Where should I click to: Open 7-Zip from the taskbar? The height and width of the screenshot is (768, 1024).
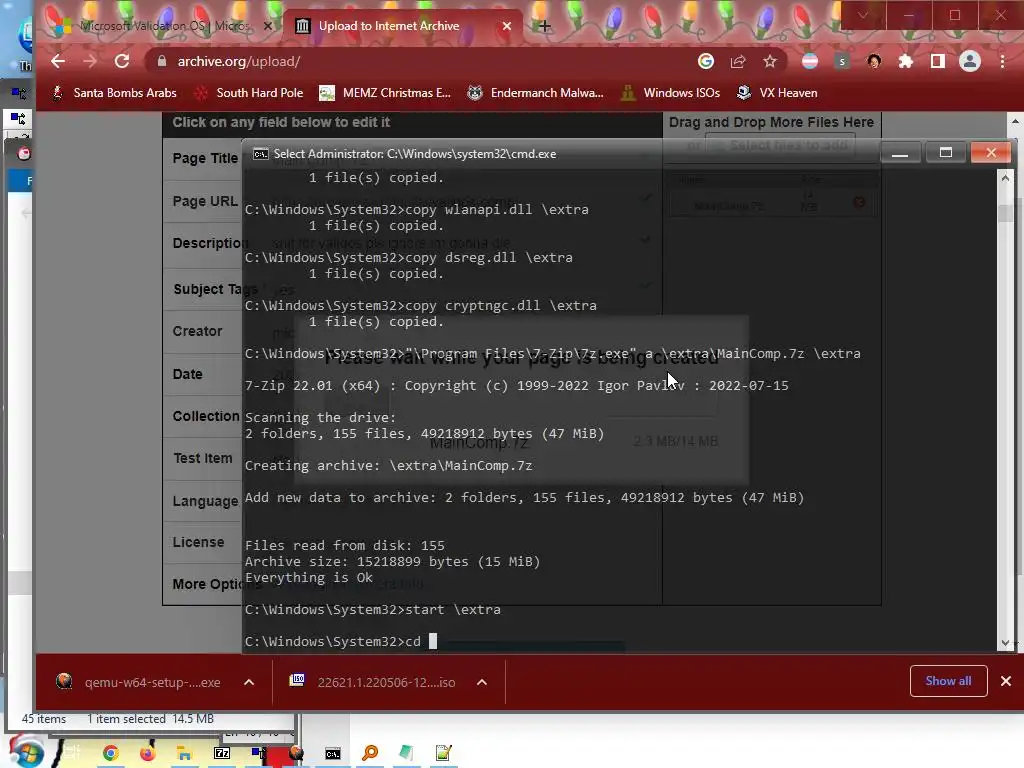click(x=222, y=753)
